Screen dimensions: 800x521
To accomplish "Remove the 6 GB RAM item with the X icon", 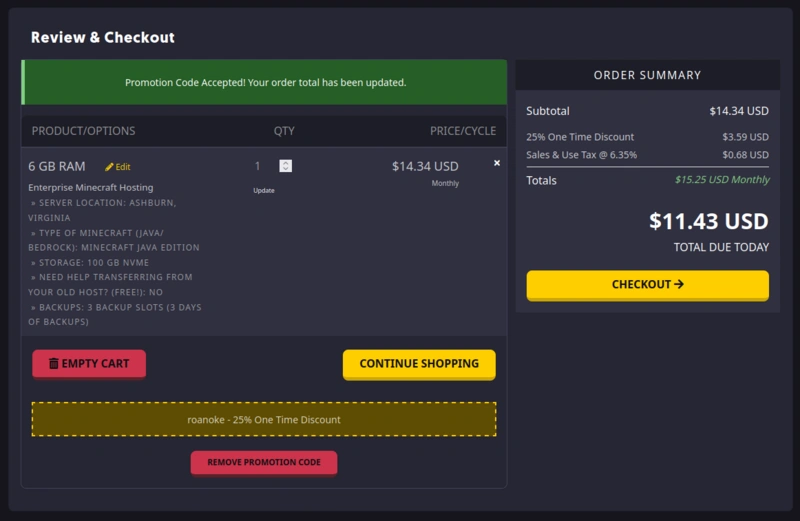I will point(497,163).
